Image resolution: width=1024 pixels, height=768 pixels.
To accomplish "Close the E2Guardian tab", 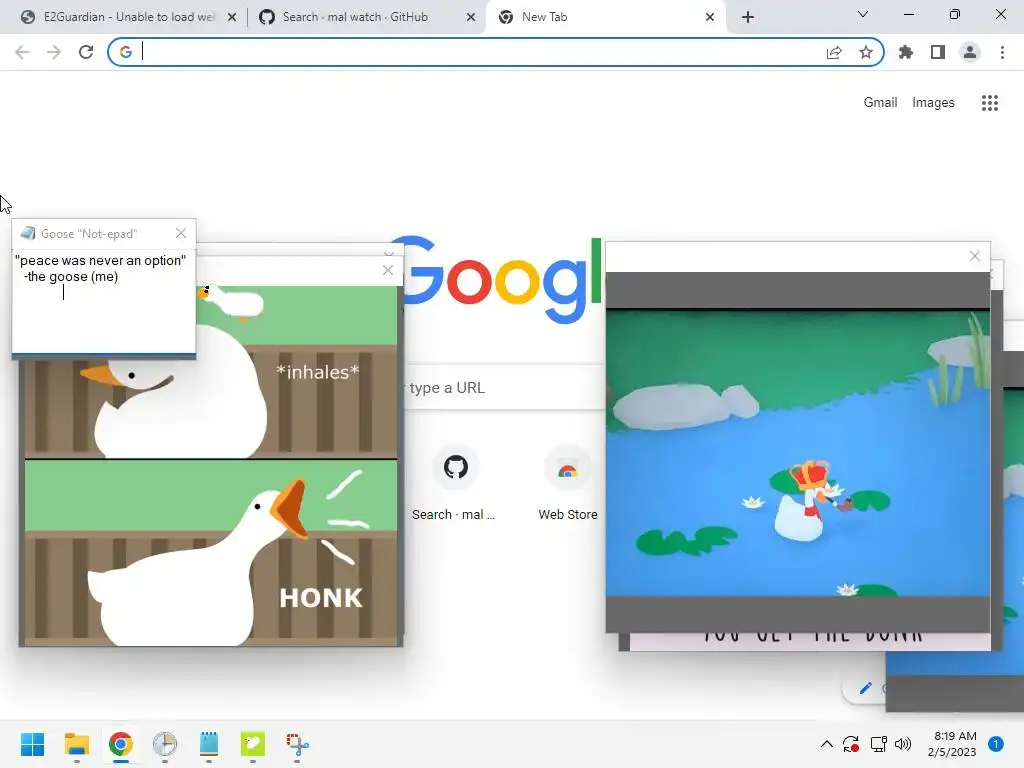I will [232, 17].
